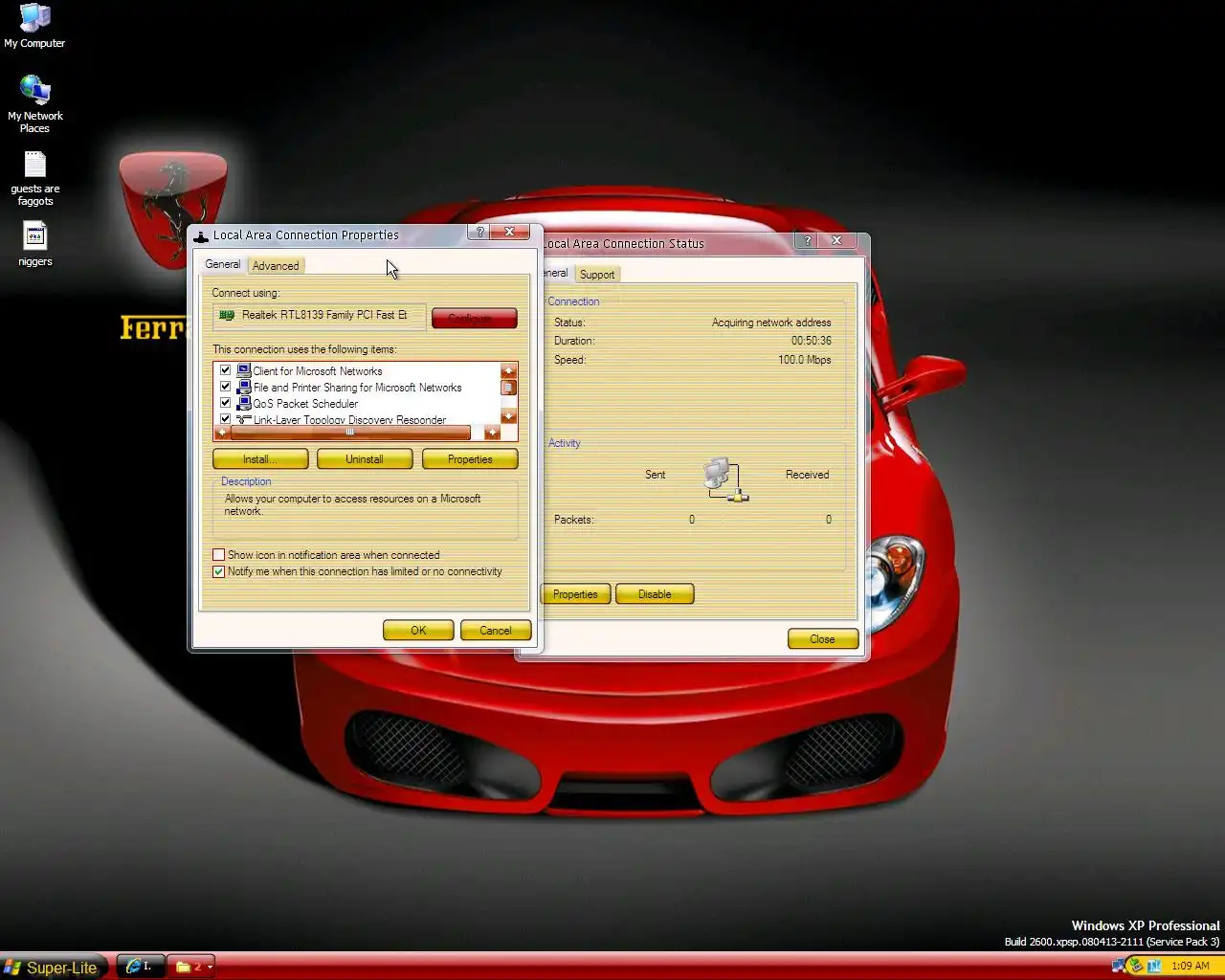
Task: Switch to the Advanced tab in Properties
Action: click(276, 266)
